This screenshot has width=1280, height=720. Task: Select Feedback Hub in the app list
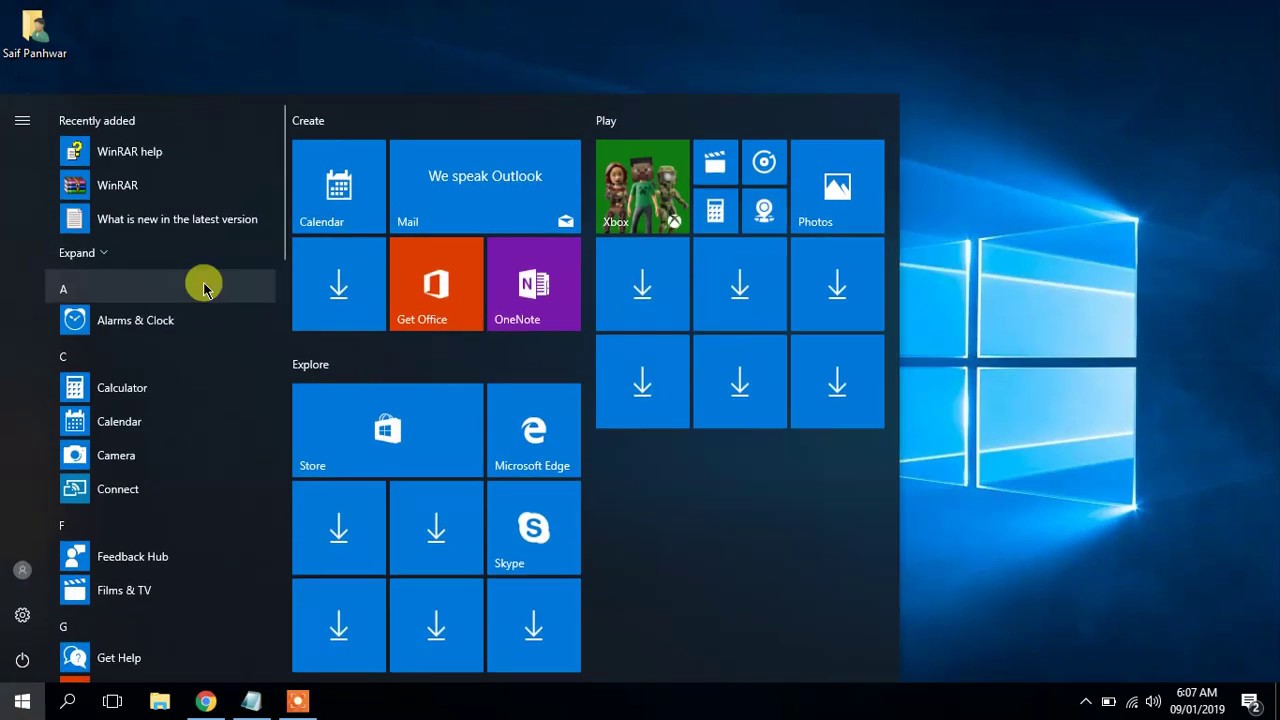tap(132, 556)
